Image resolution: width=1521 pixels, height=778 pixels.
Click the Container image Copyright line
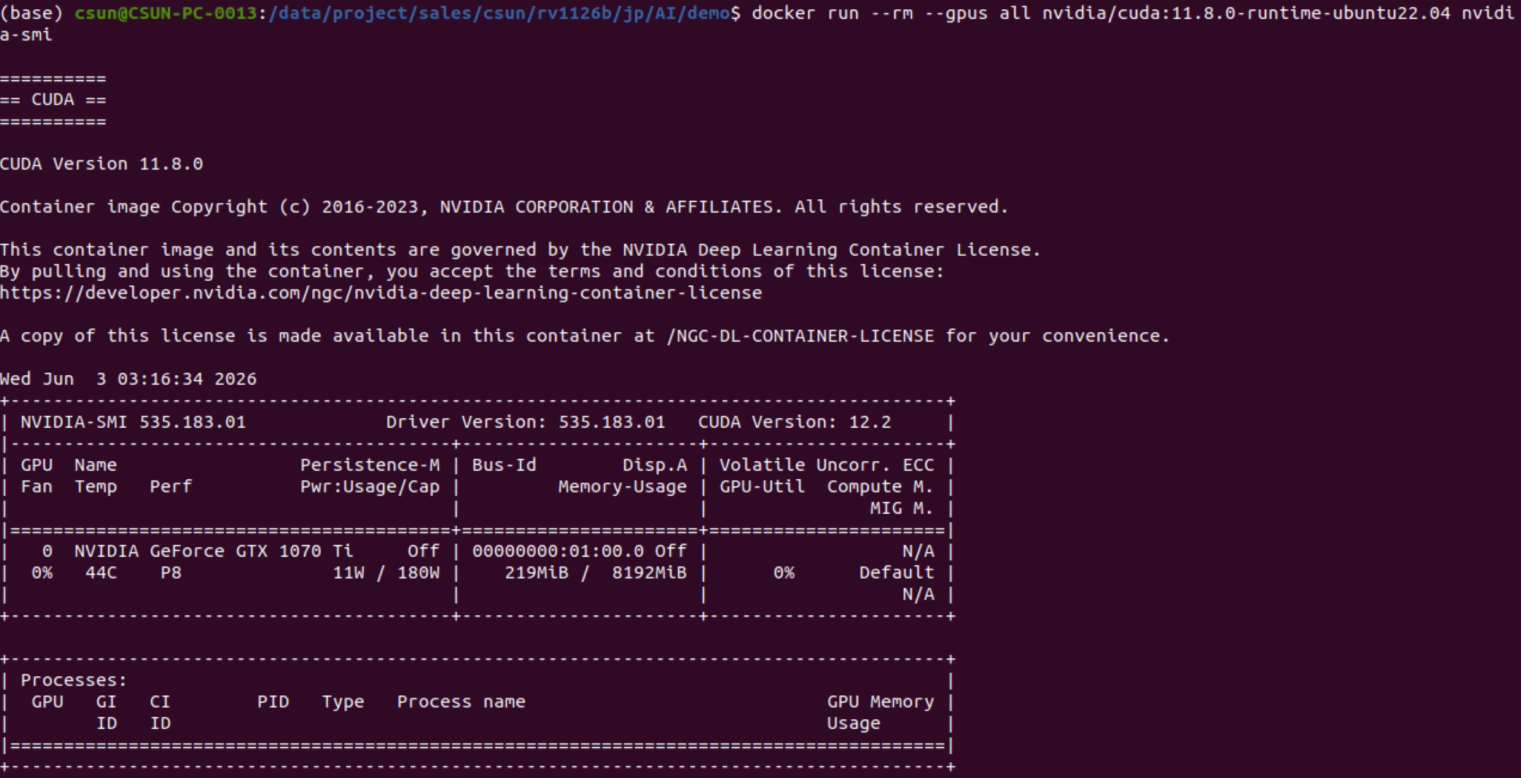[x=504, y=207]
